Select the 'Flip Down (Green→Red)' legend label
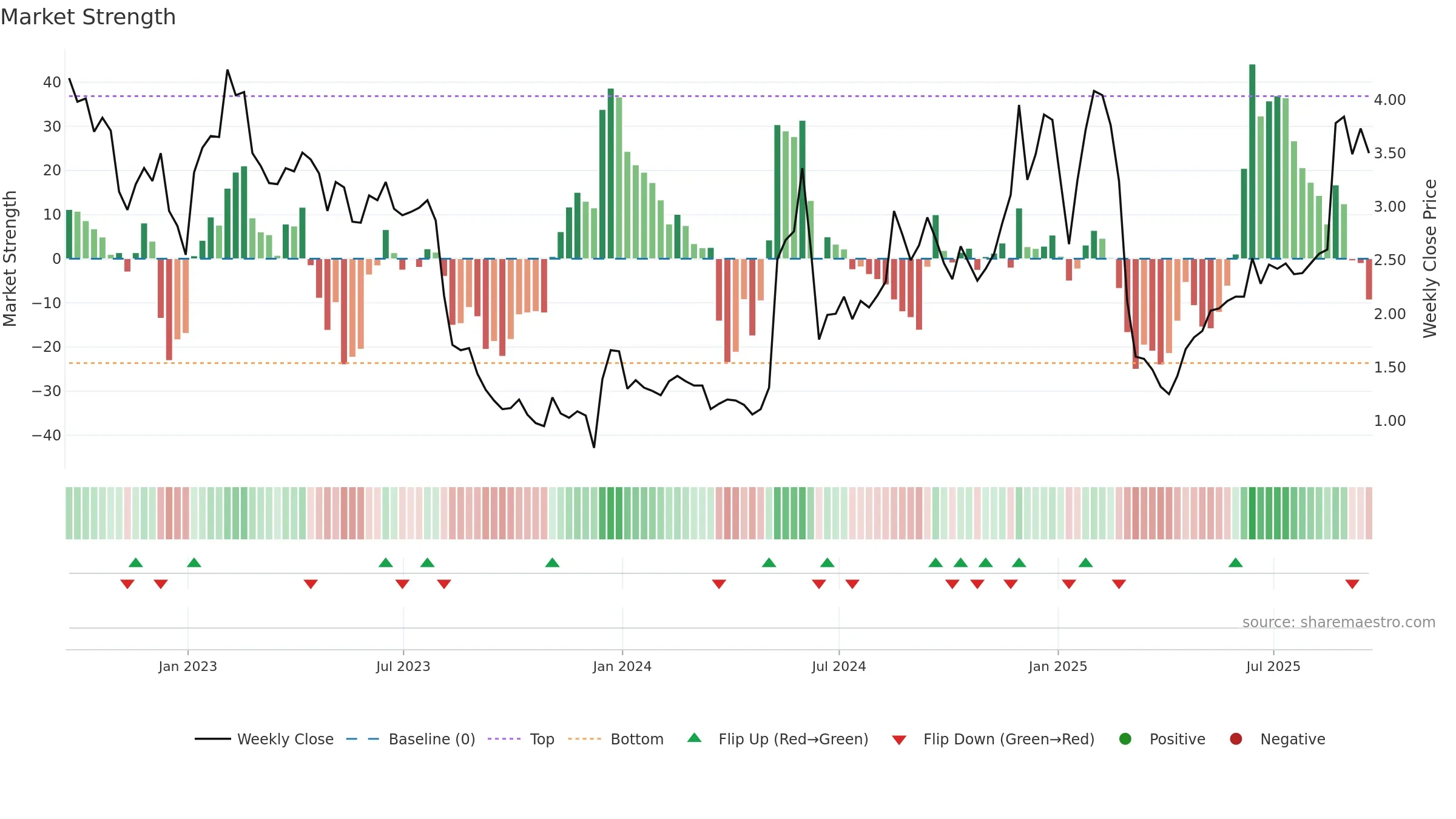 tap(1009, 739)
